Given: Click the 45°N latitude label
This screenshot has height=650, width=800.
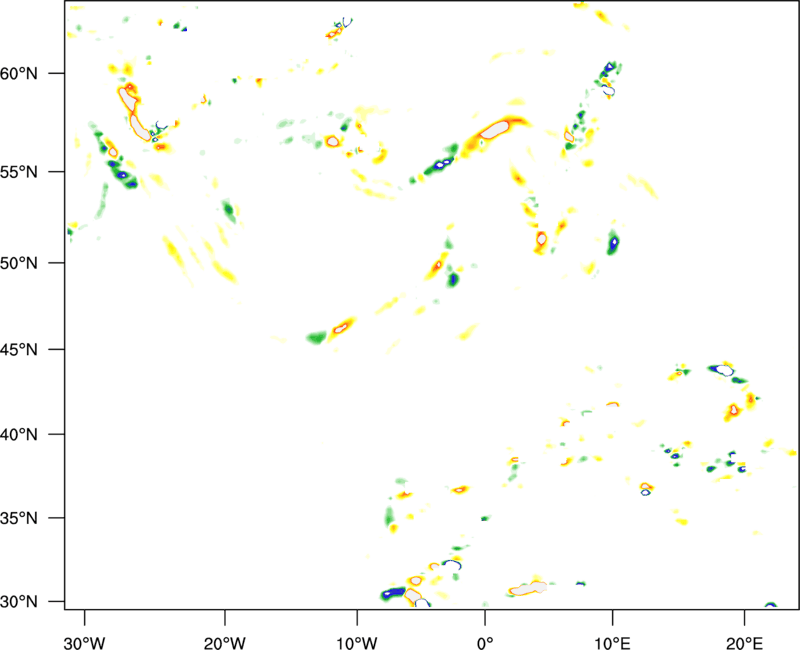Looking at the screenshot, I should [19, 350].
